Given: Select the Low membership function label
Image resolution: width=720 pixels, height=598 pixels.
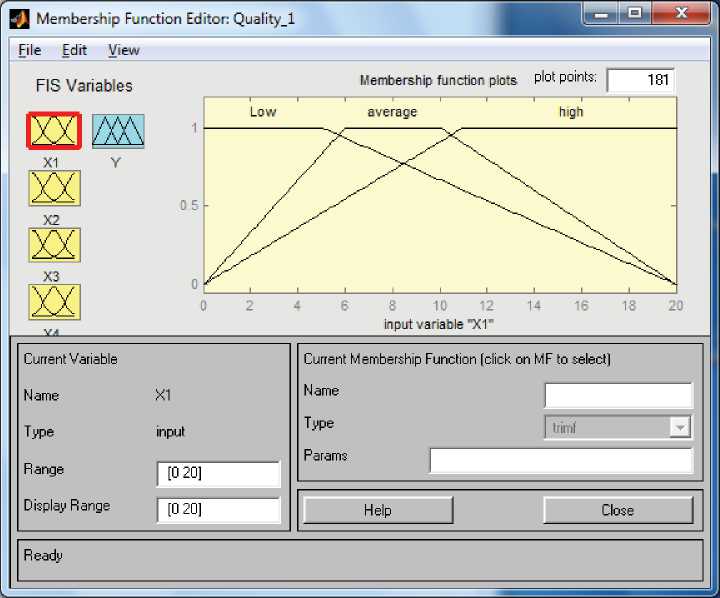Looking at the screenshot, I should point(263,112).
